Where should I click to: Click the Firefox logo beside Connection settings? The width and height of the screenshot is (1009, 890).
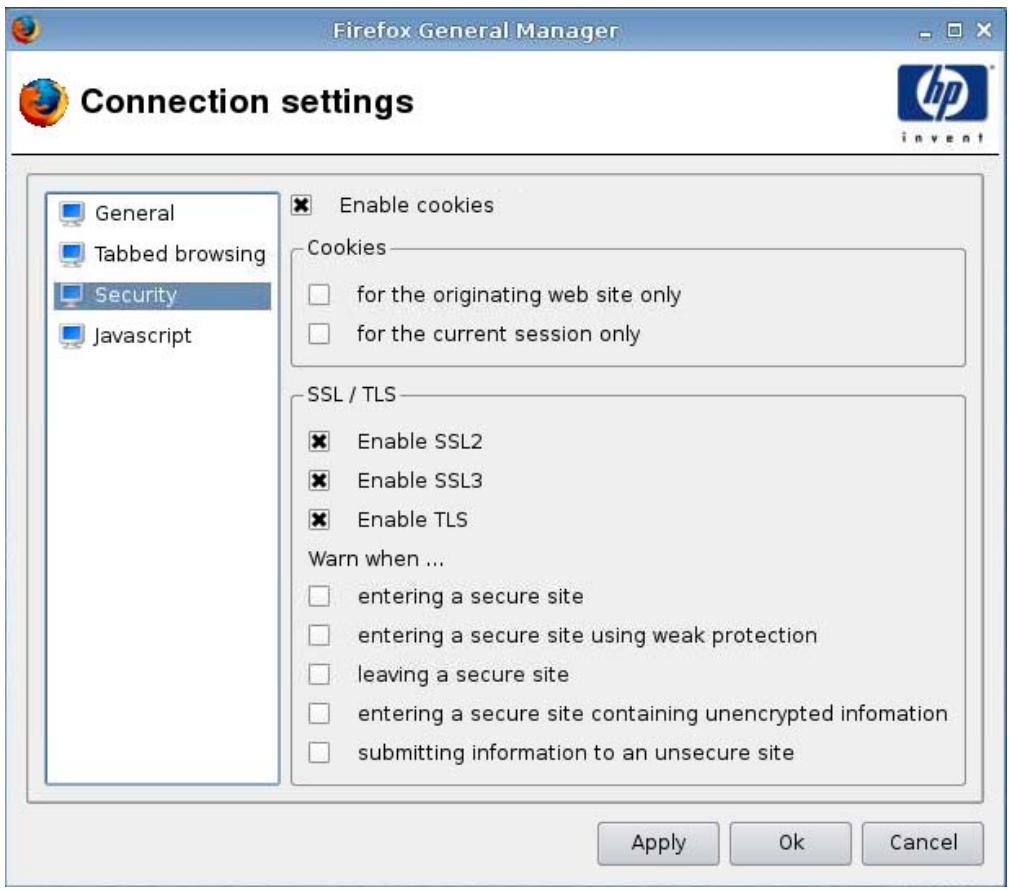click(43, 102)
